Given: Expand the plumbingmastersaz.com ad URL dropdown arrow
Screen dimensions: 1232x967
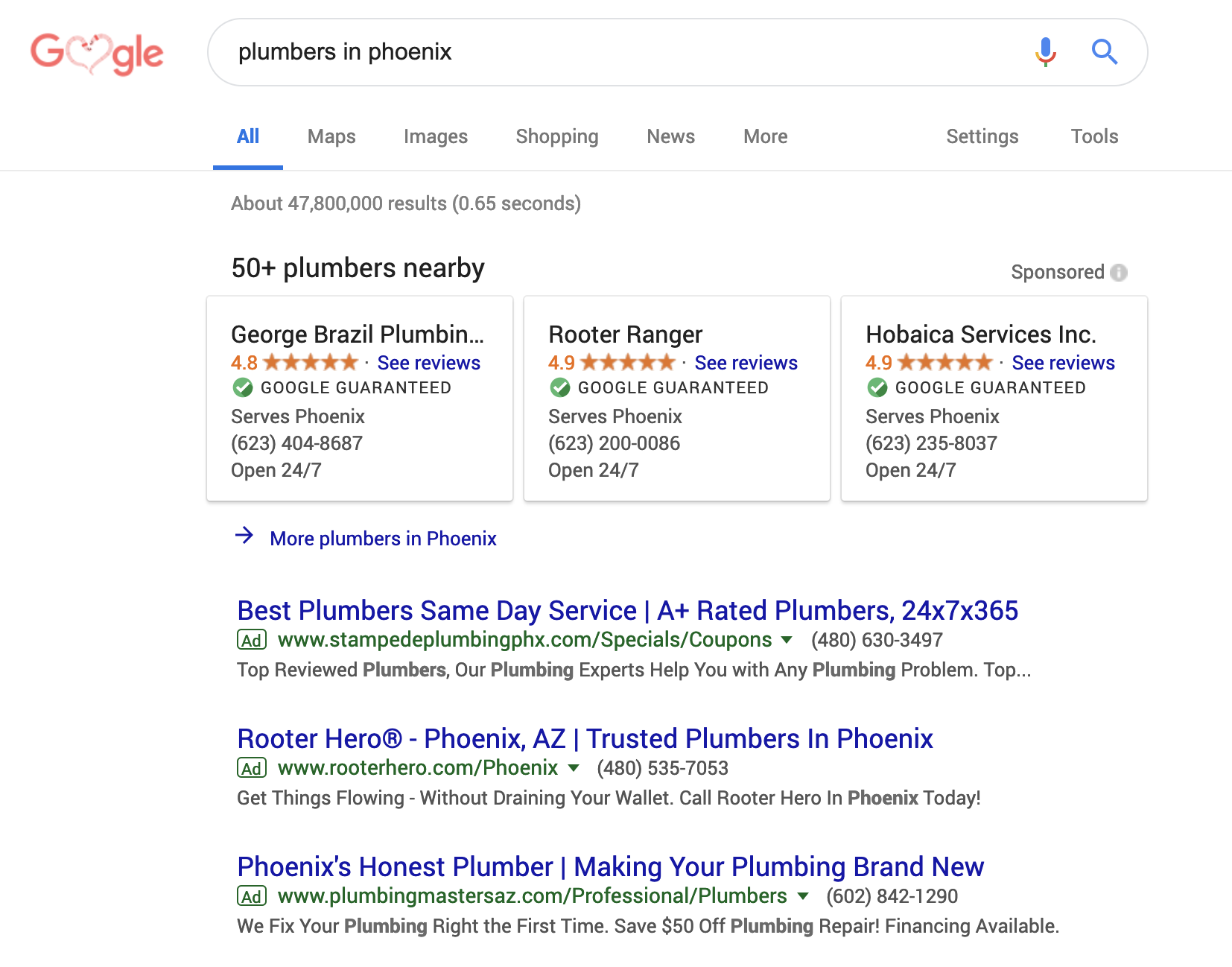Looking at the screenshot, I should pyautogui.click(x=803, y=896).
